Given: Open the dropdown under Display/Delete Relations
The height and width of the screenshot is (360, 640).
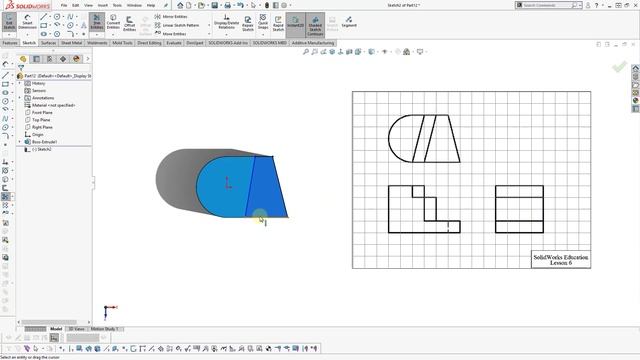Looking at the screenshot, I should click(x=227, y=35).
